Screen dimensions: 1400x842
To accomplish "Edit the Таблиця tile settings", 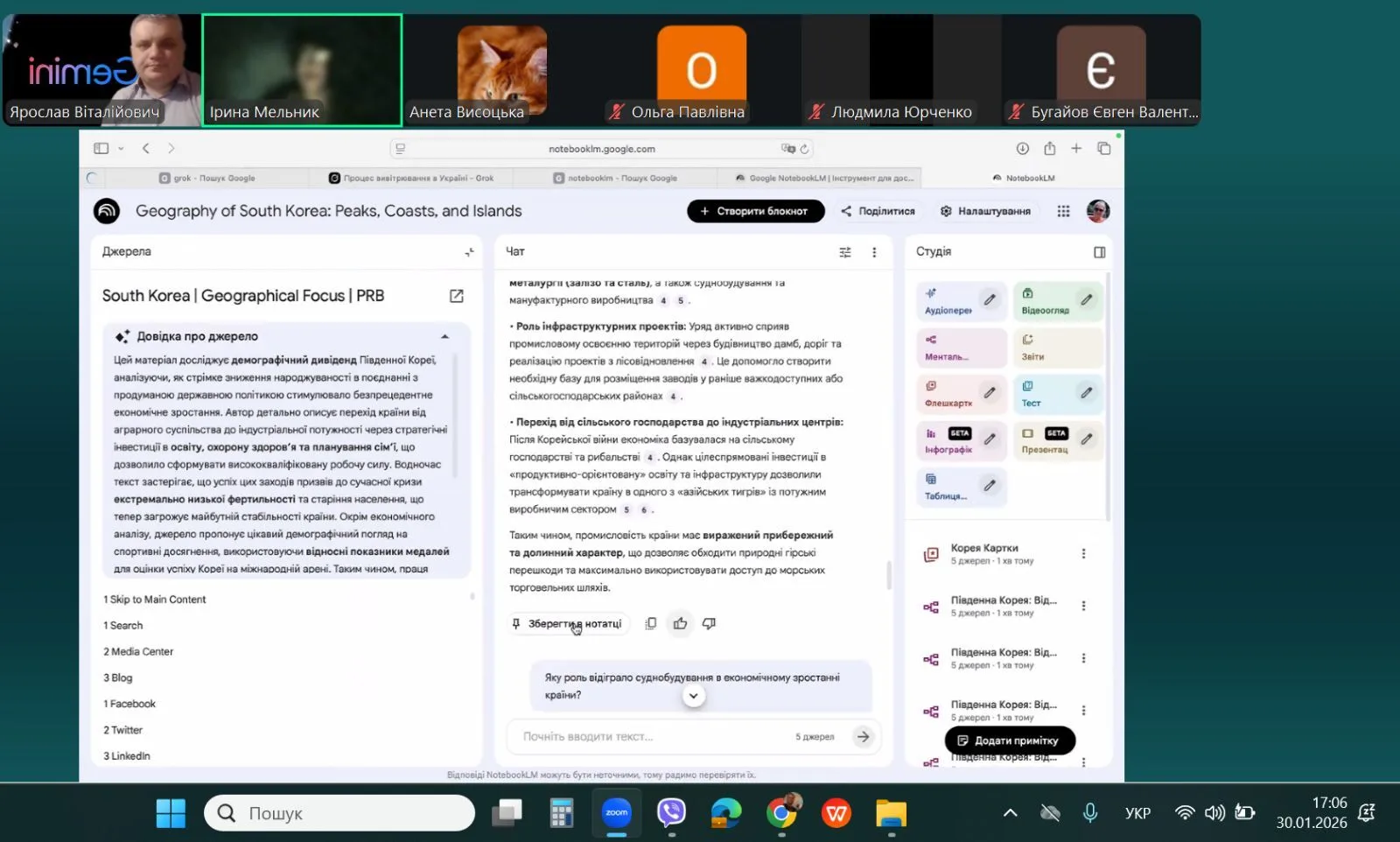I will 990,485.
